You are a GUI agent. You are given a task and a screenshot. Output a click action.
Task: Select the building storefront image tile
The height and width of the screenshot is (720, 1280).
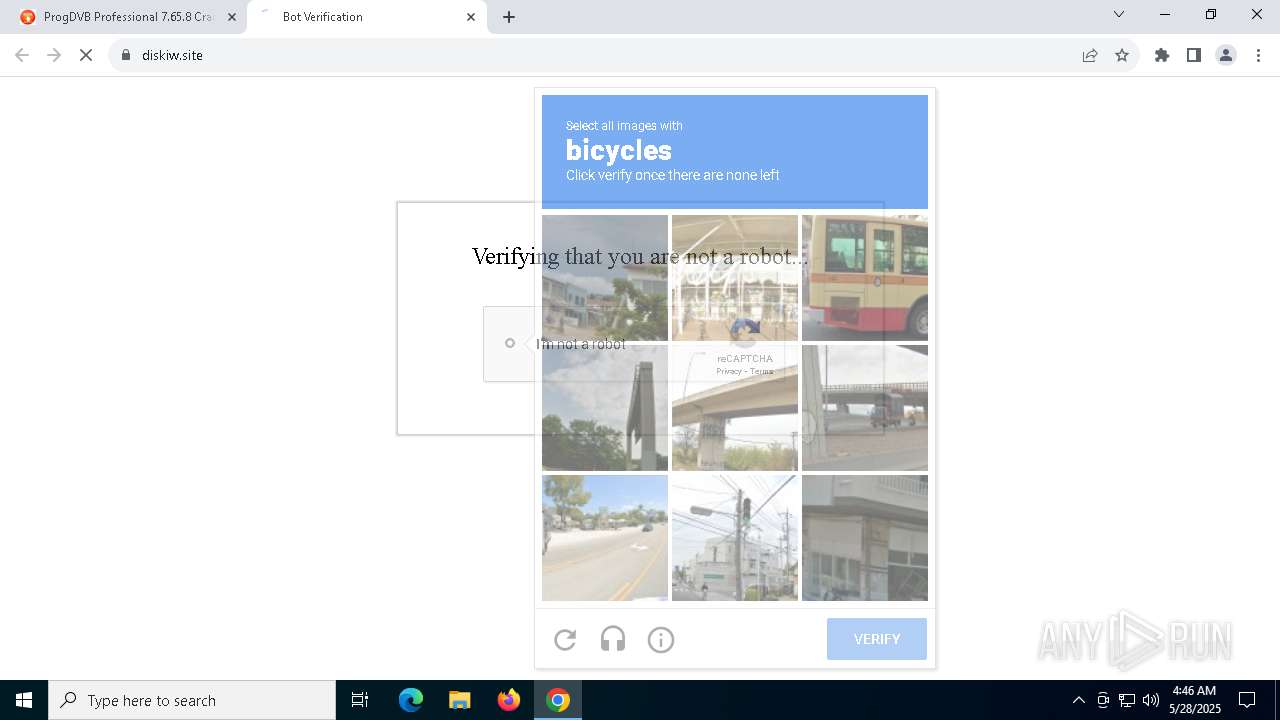tap(865, 538)
